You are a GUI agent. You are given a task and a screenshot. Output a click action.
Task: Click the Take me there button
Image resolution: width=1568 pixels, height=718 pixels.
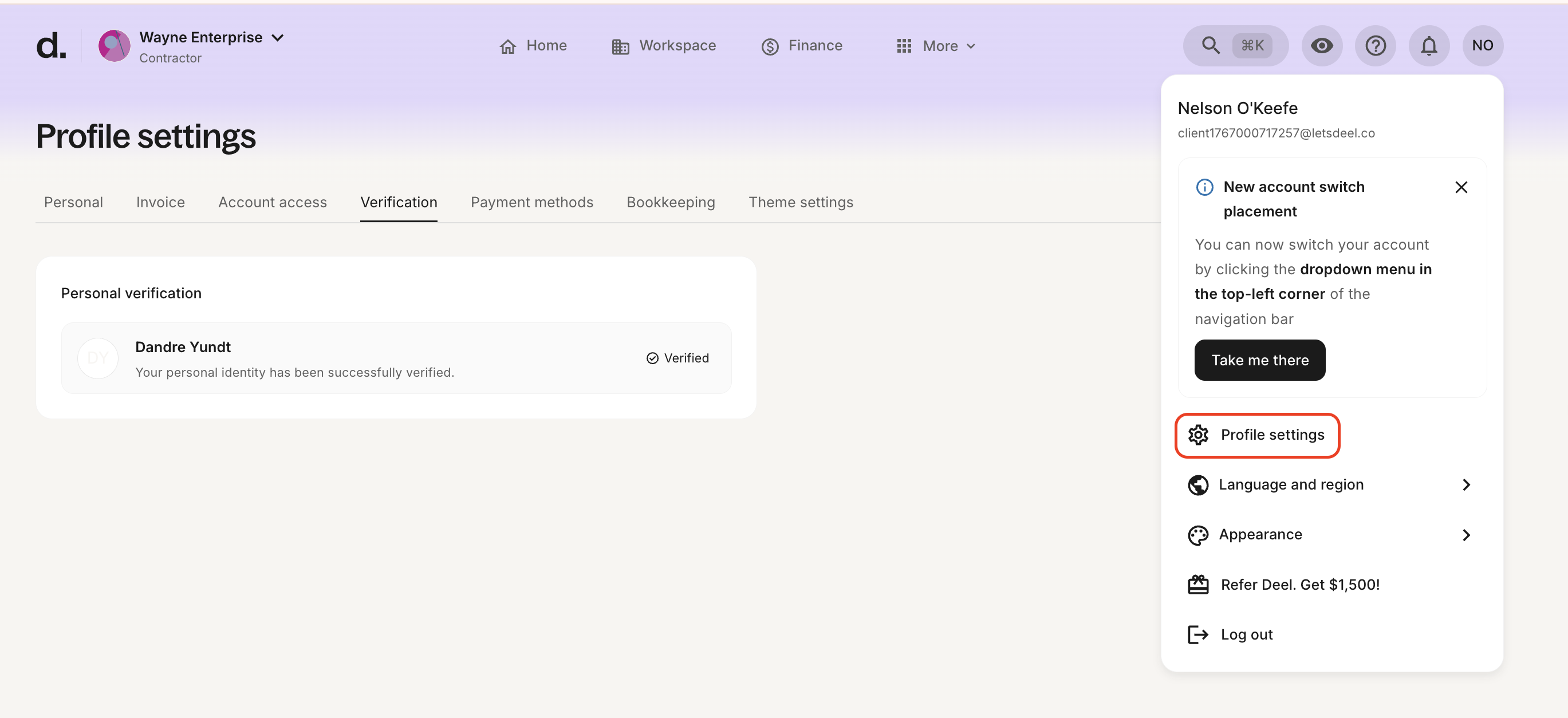tap(1259, 360)
